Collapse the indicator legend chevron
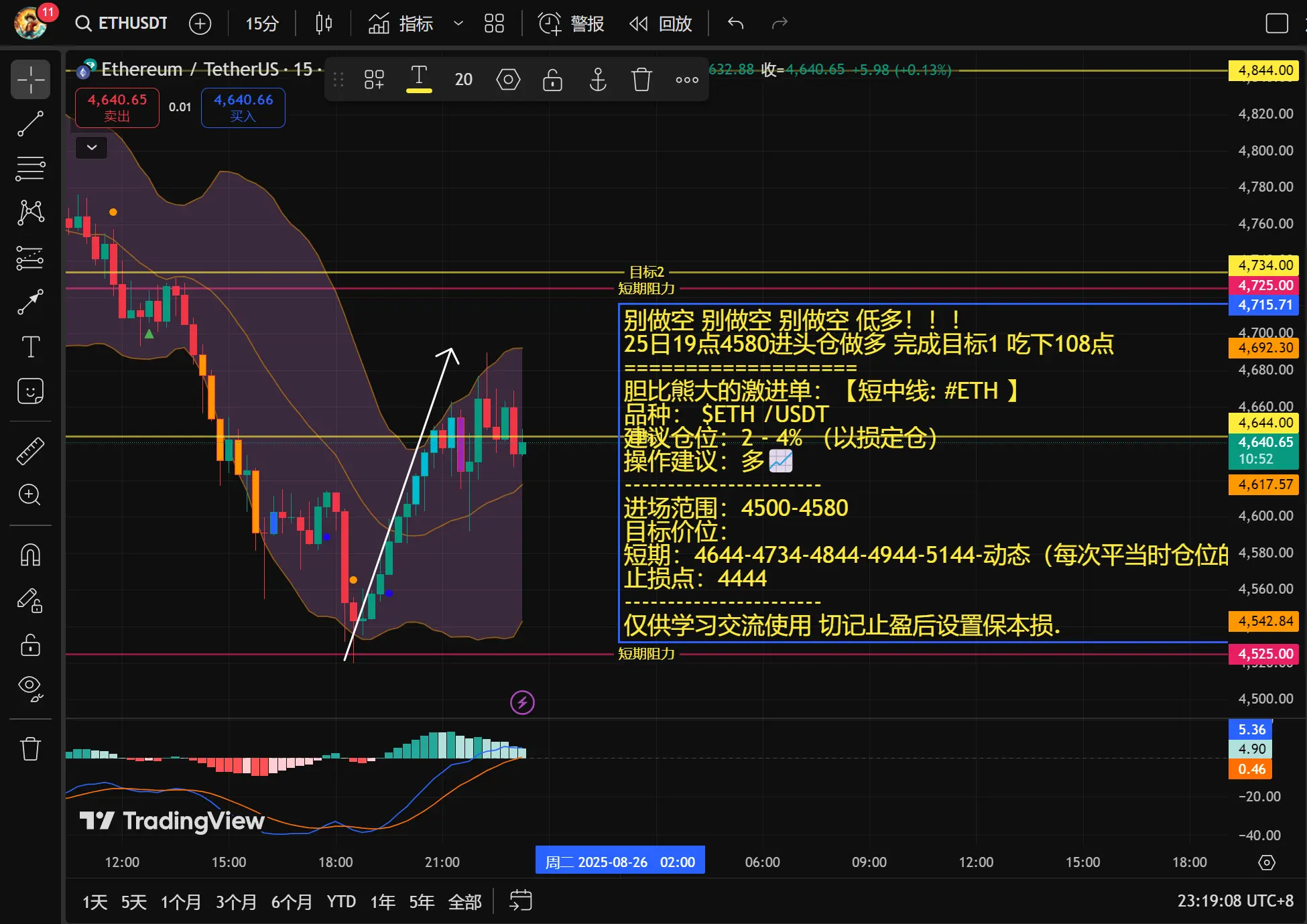This screenshot has width=1307, height=924. point(92,147)
